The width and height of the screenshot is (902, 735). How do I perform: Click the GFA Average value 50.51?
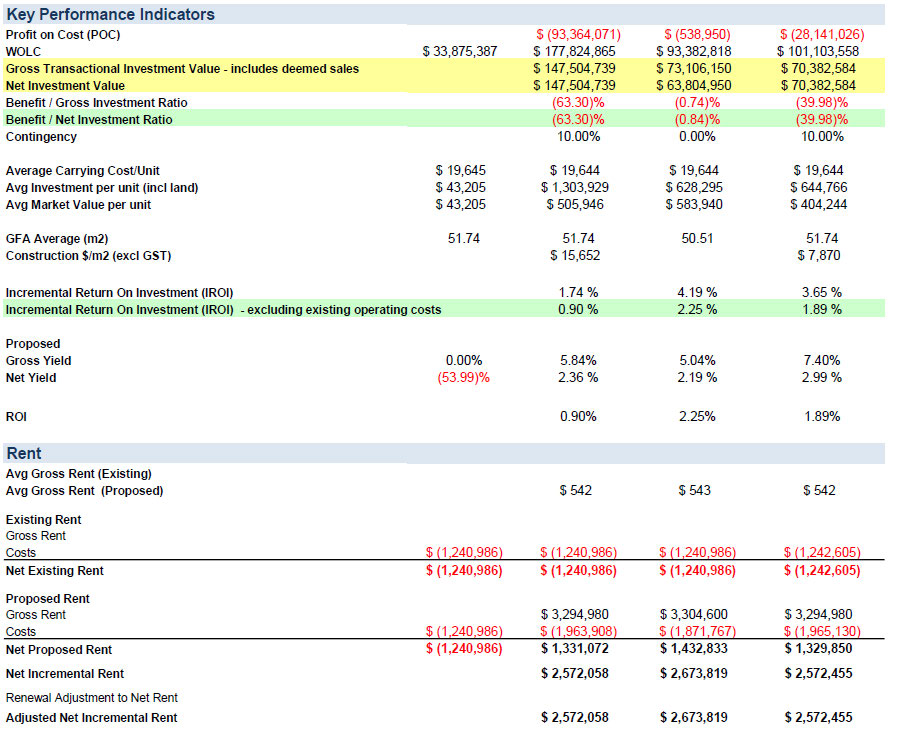coord(697,239)
